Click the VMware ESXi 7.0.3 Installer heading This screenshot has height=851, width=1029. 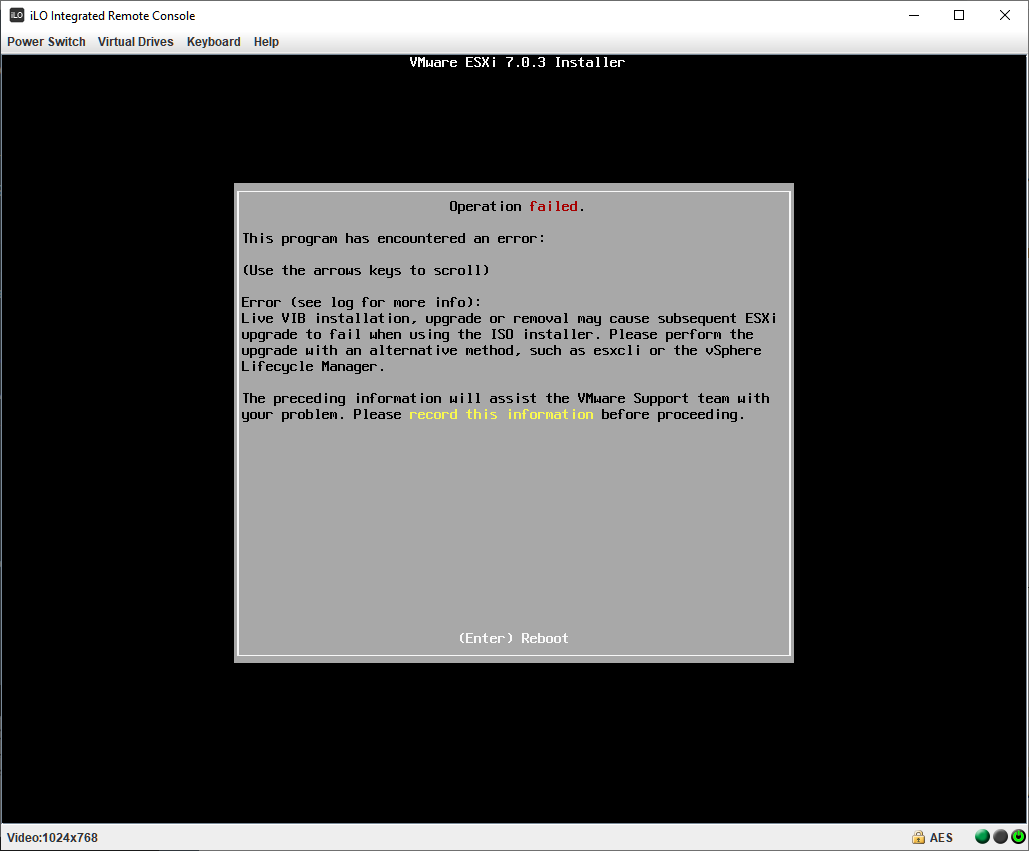pos(517,62)
